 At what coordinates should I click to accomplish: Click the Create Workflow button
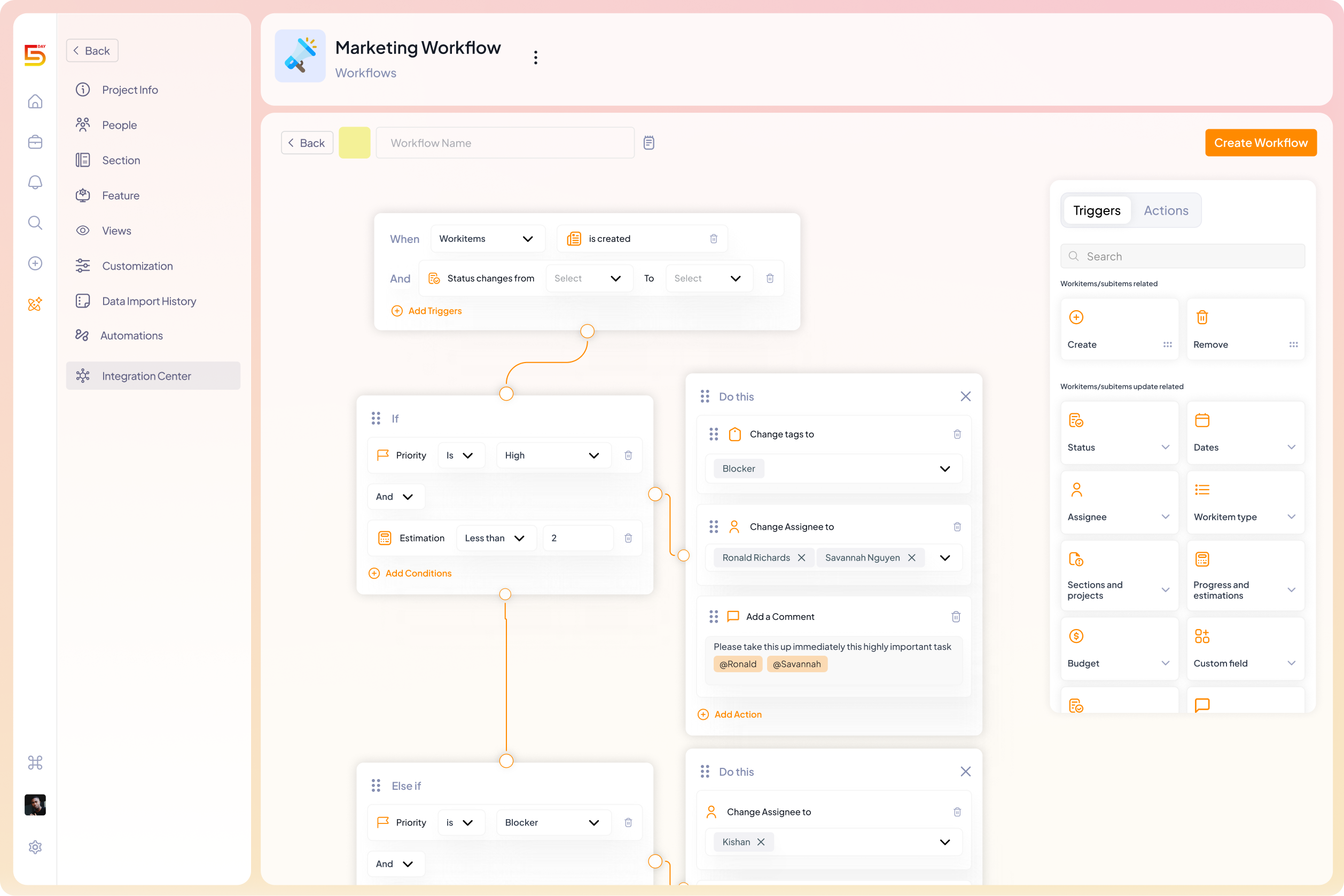[1260, 143]
